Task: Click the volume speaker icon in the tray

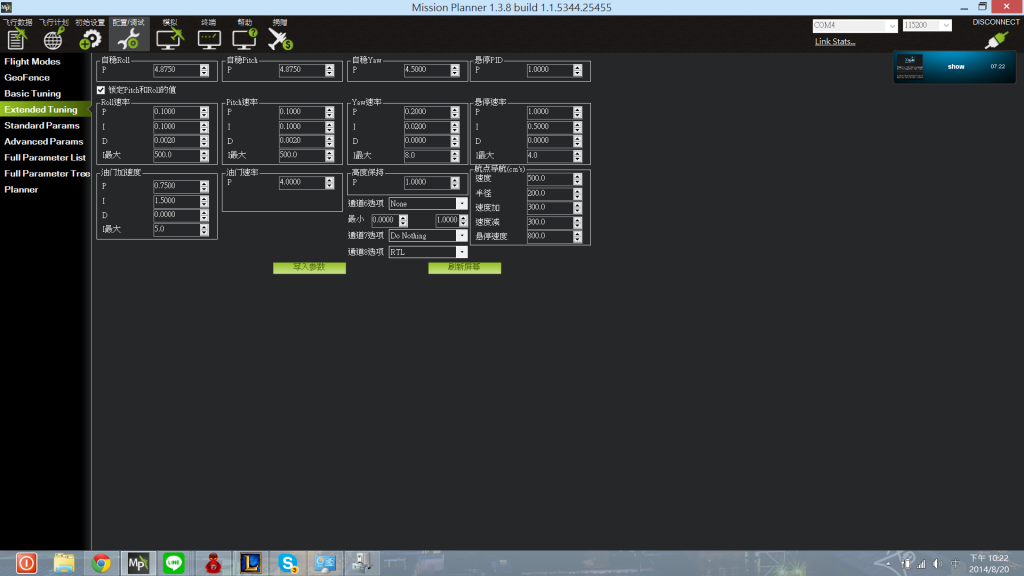Action: (x=938, y=564)
